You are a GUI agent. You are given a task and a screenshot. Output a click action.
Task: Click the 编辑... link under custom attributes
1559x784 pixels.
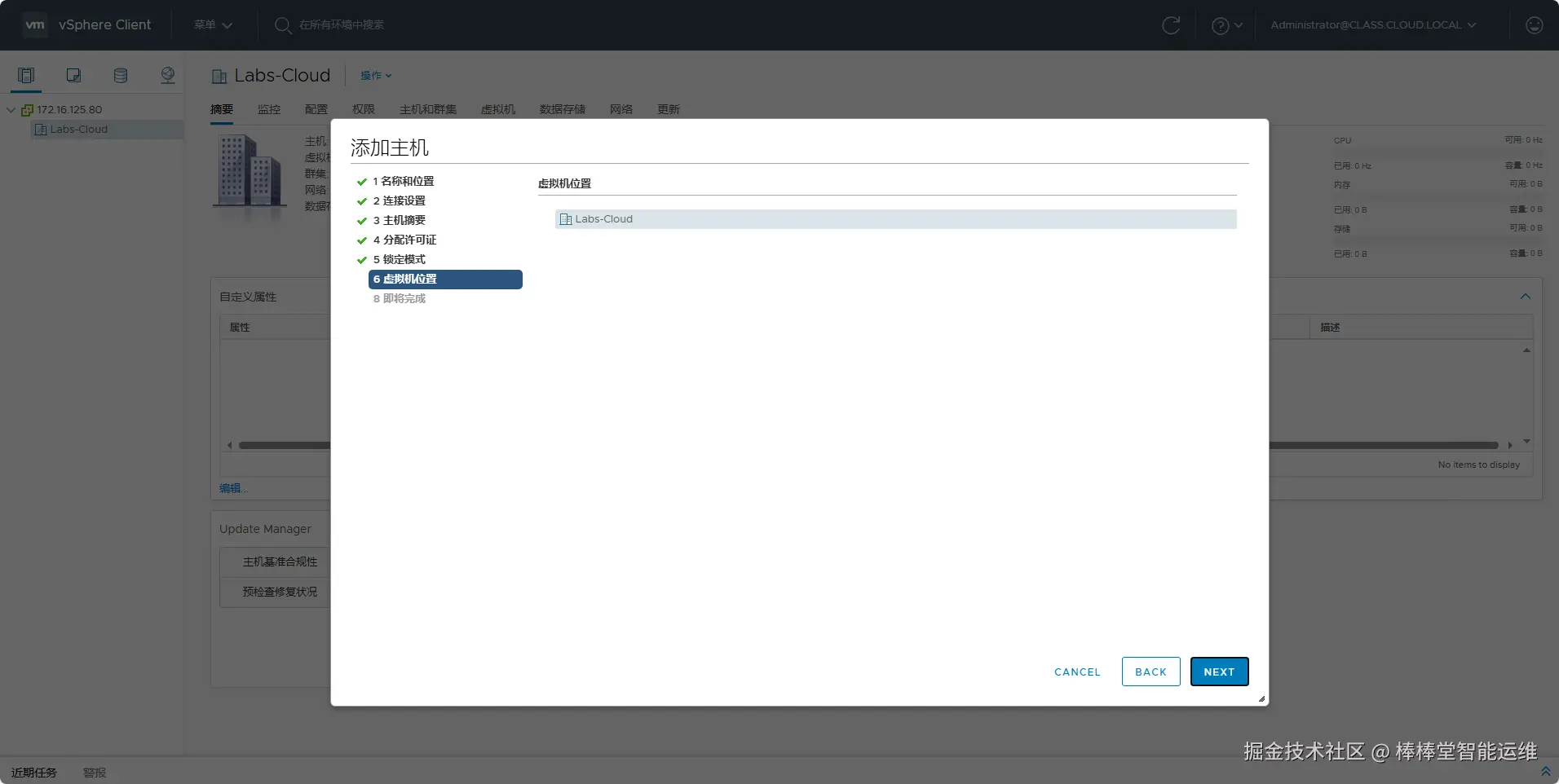pos(233,488)
